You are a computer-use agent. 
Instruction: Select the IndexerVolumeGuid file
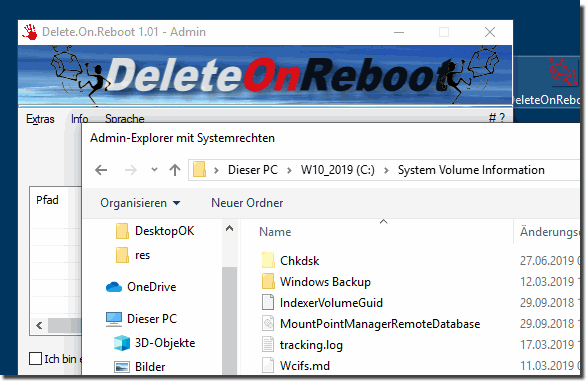pos(331,303)
